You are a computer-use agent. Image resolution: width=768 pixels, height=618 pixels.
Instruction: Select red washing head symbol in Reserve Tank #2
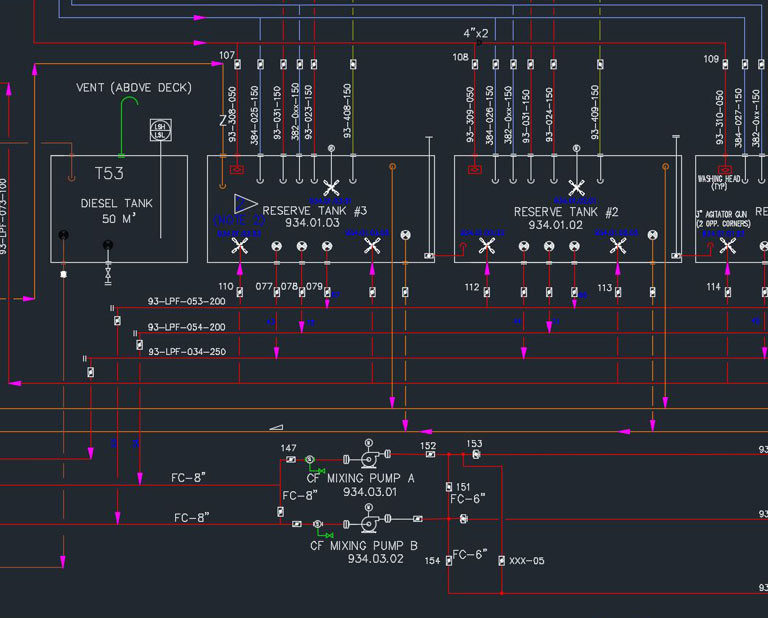tap(475, 169)
